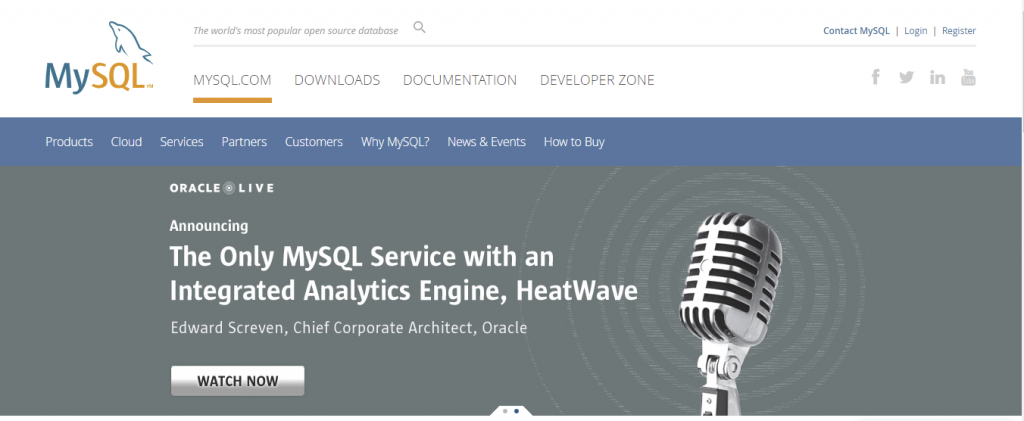
Task: Switch to the DOCUMENTATION tab
Action: 460,80
